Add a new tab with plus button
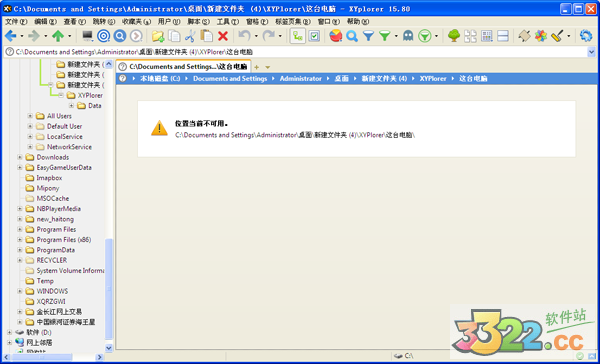This screenshot has height=364, width=600. pos(256,67)
